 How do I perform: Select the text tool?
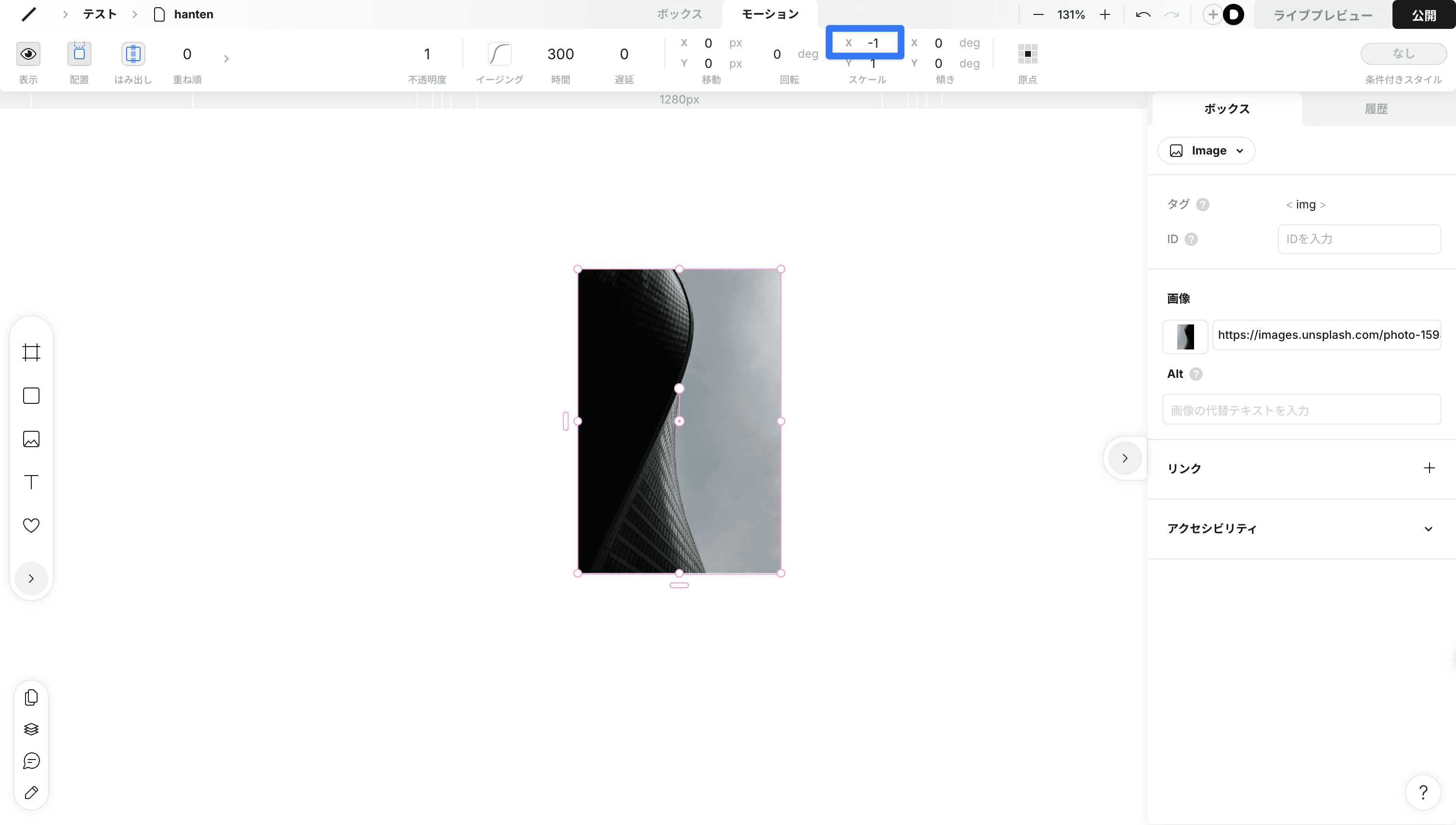coord(31,482)
